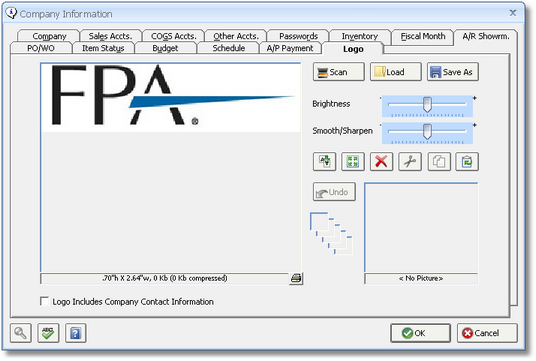Click the copy pages icon

[x=439, y=161]
